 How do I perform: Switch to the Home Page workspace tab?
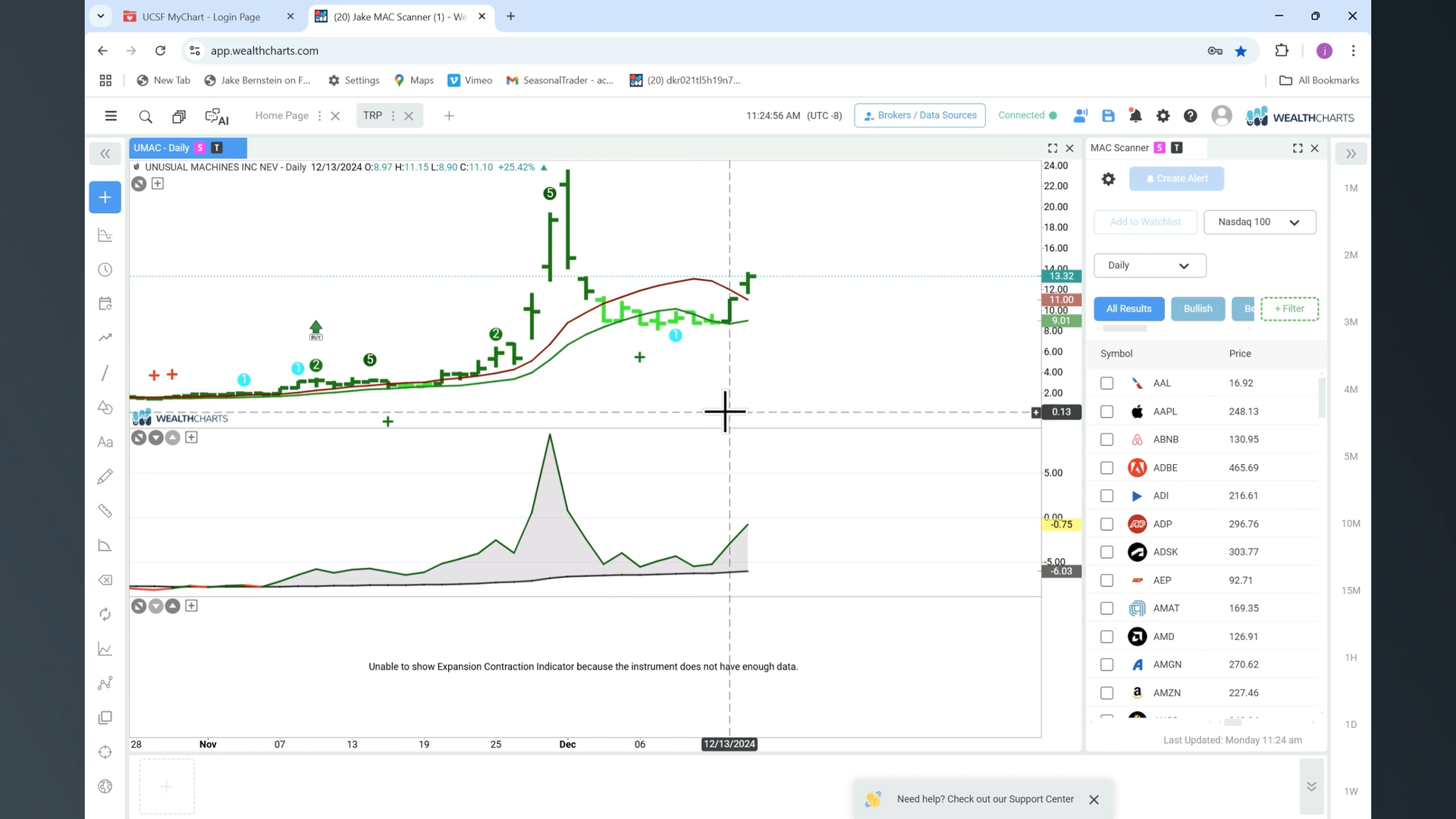pyautogui.click(x=281, y=116)
